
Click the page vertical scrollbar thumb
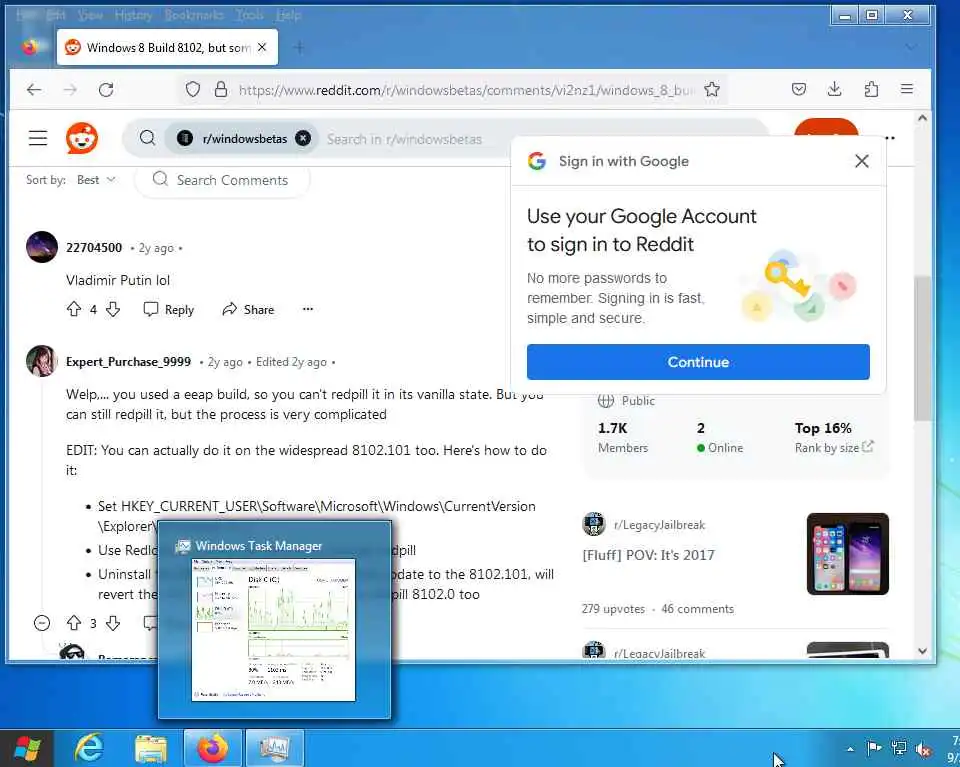coord(923,348)
